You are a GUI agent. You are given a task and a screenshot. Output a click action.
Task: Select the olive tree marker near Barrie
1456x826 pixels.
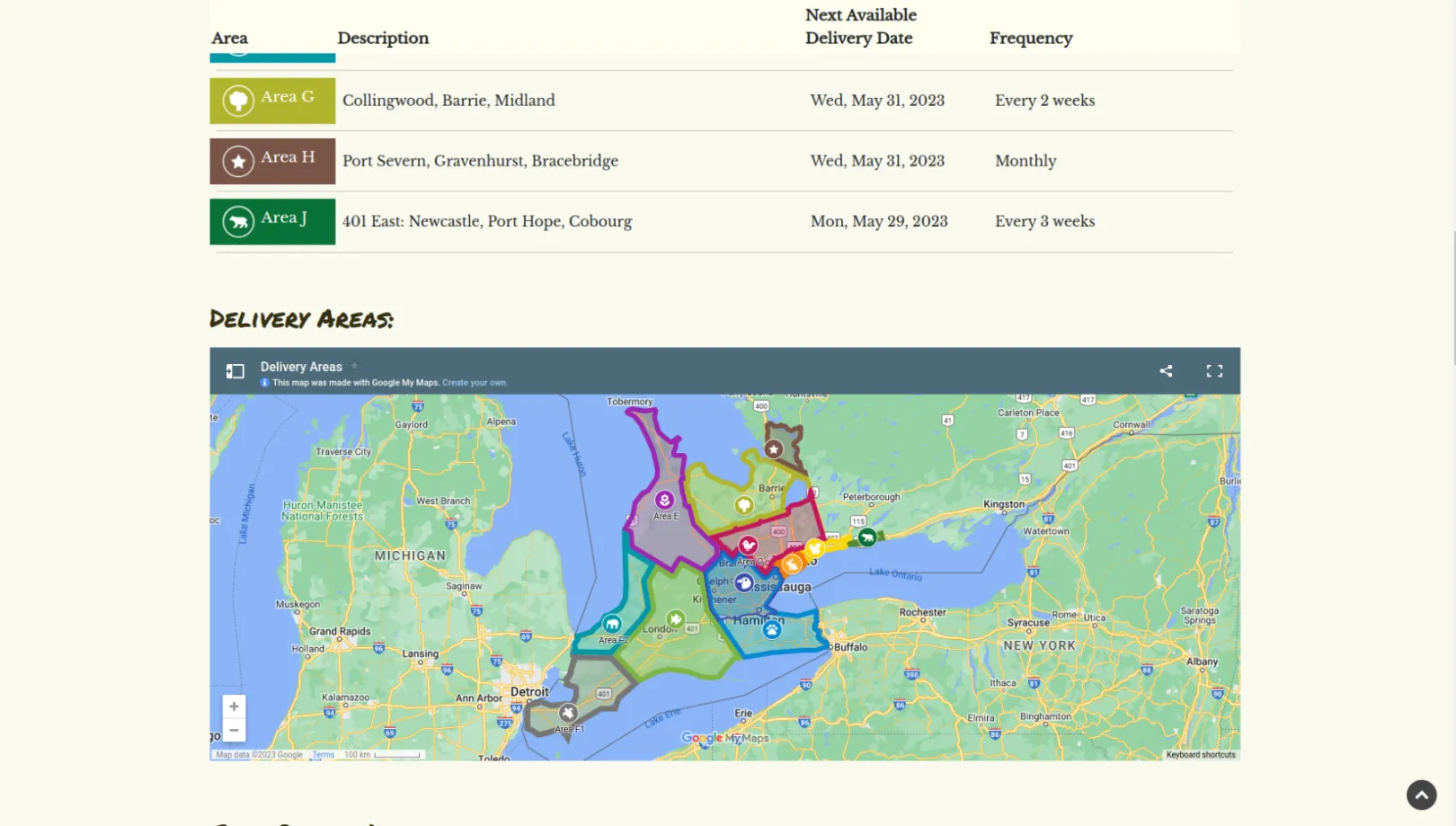[x=743, y=505]
